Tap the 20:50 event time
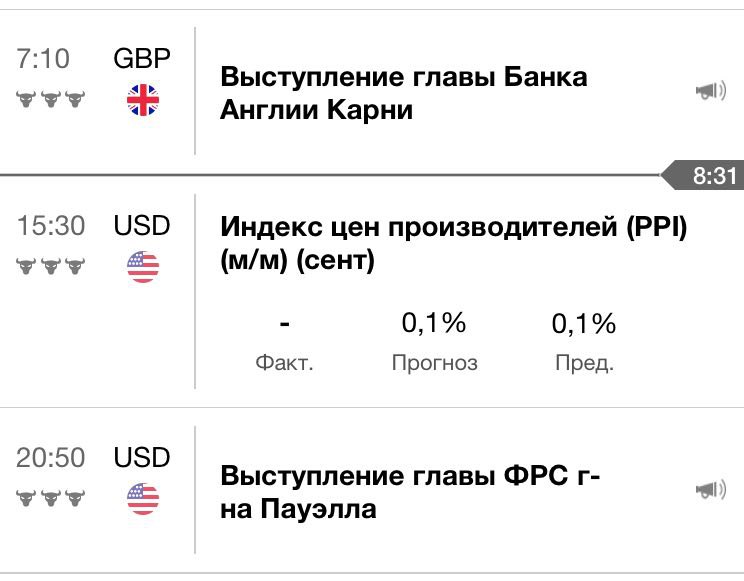This screenshot has width=744, height=581. (x=50, y=458)
